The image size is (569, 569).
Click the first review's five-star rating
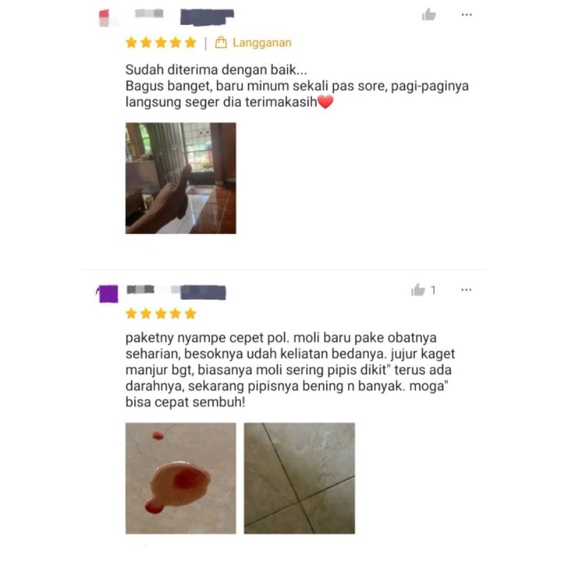(161, 43)
